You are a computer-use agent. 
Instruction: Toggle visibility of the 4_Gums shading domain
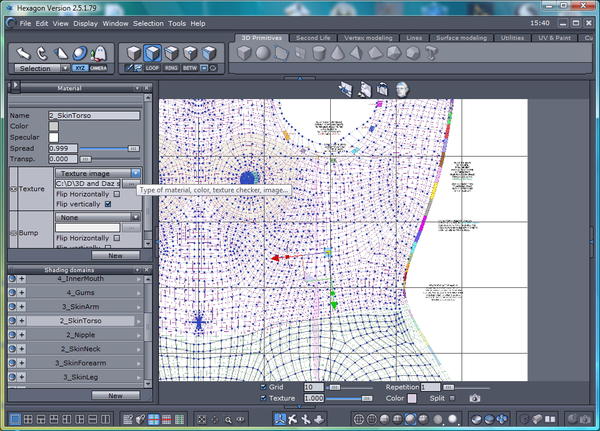click(13, 292)
